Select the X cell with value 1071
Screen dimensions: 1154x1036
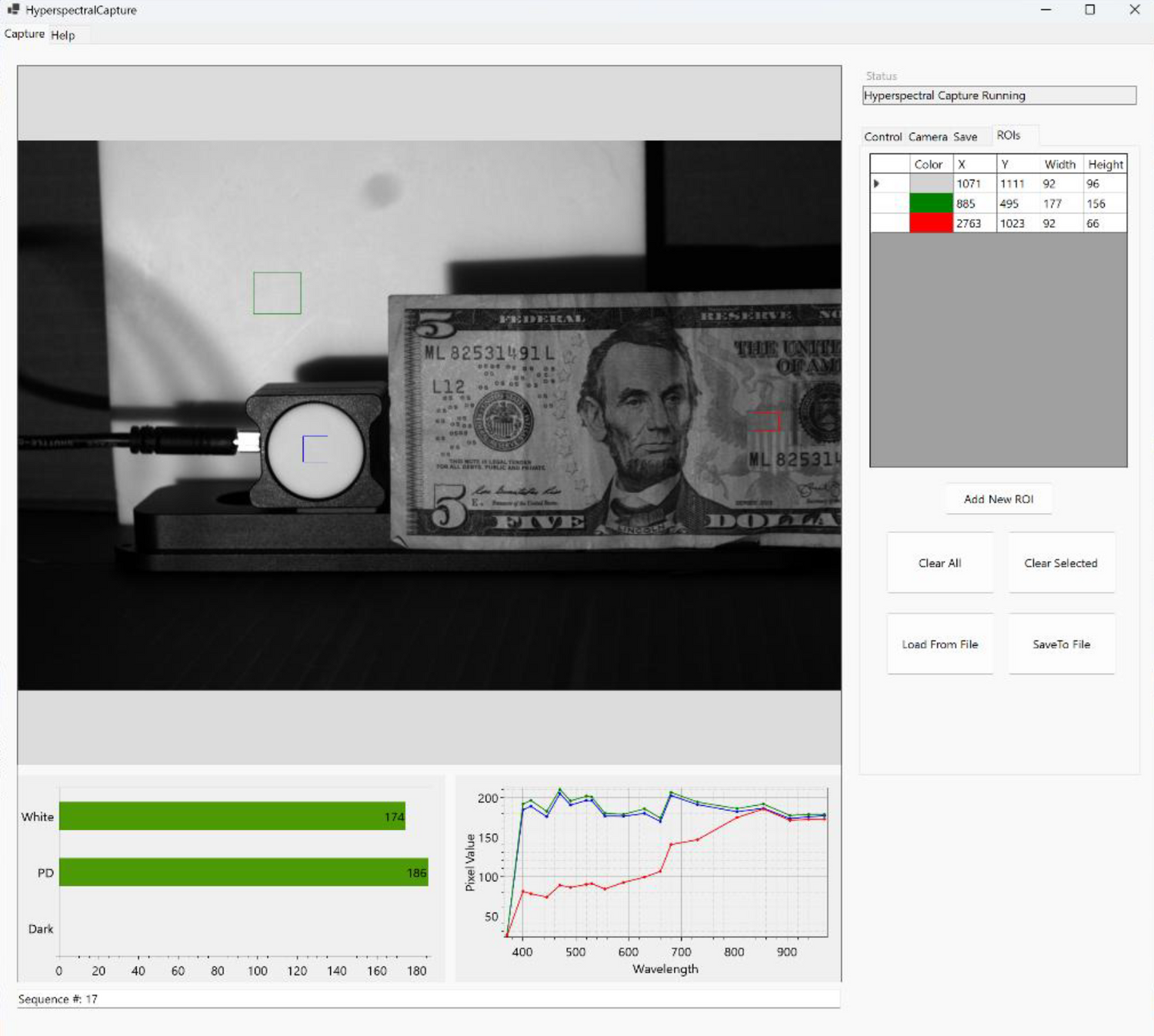tap(975, 184)
